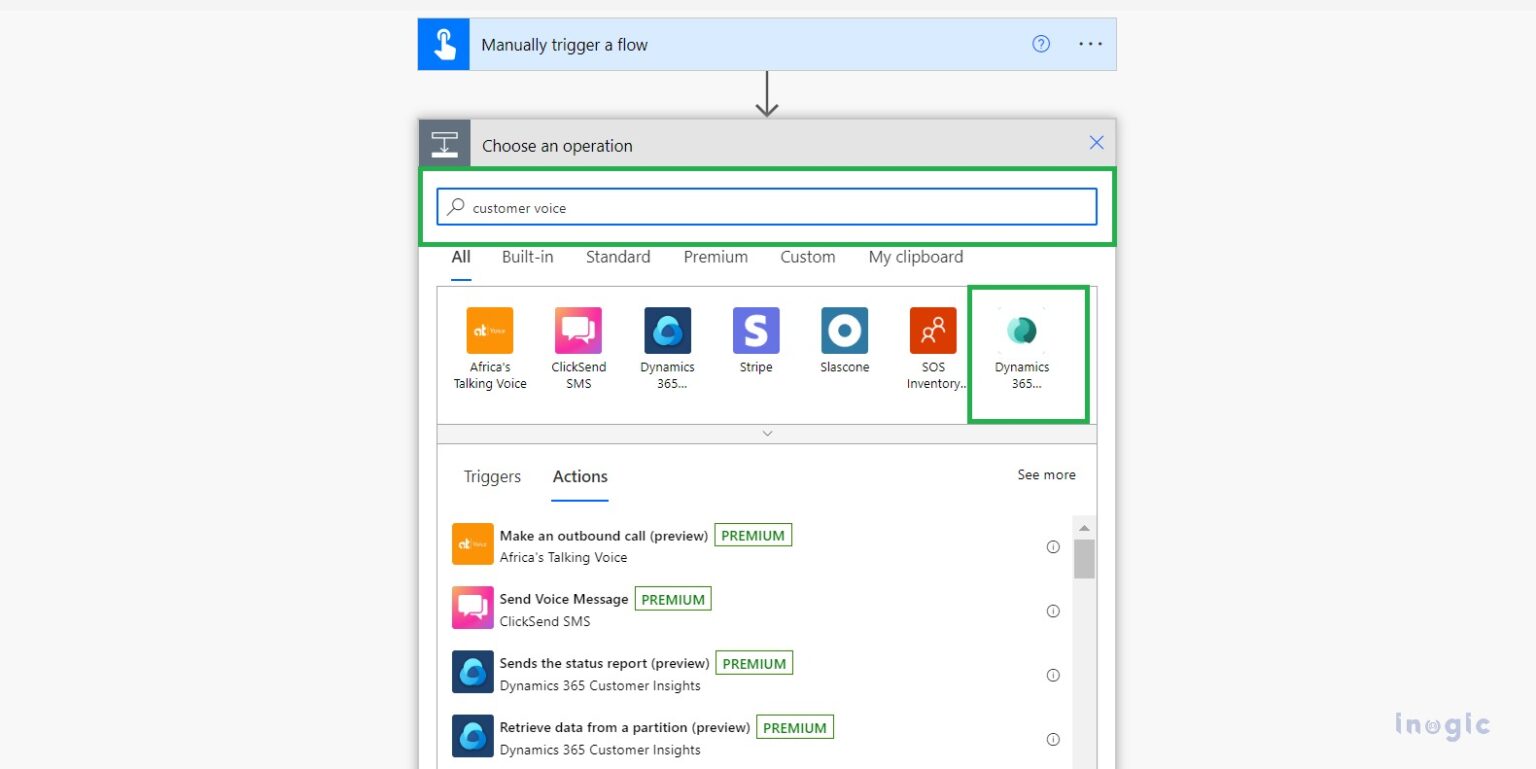Close the Choose an operation panel
1536x769 pixels.
pos(1096,143)
